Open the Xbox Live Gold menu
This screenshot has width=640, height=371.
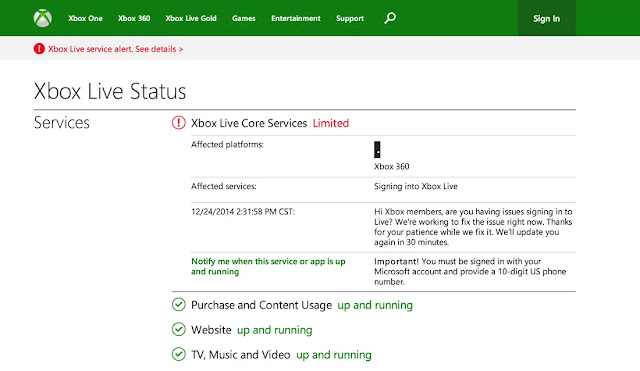[191, 18]
